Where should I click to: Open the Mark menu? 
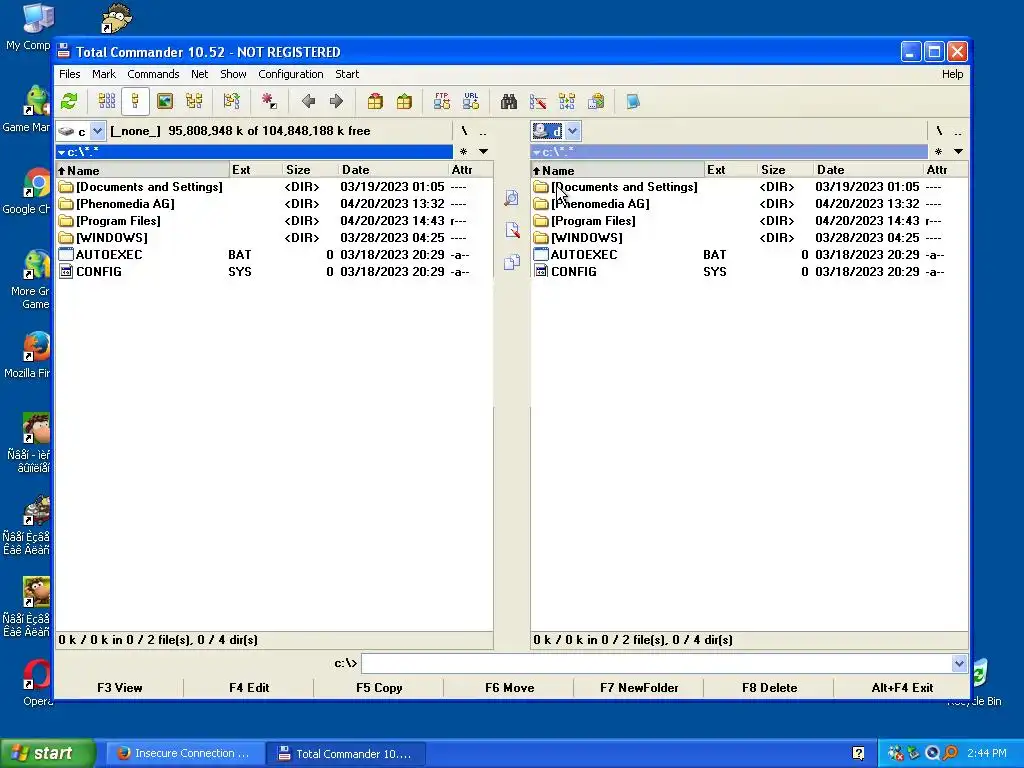coord(104,74)
